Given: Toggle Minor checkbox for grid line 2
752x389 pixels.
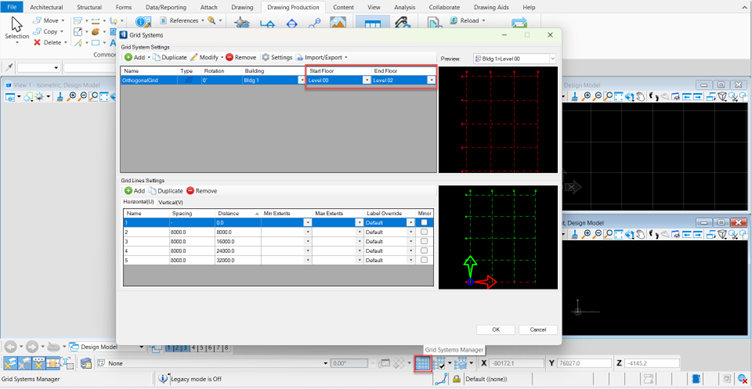Looking at the screenshot, I should tap(424, 232).
